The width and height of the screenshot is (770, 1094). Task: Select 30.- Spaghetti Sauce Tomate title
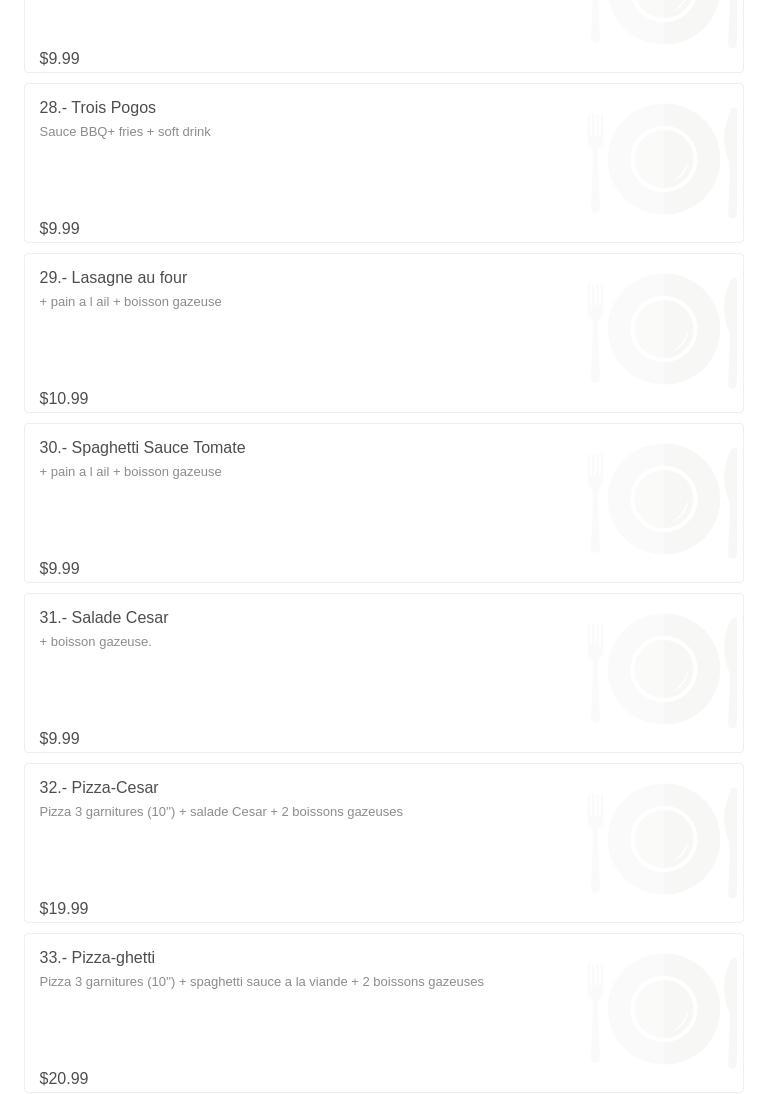(x=142, y=448)
